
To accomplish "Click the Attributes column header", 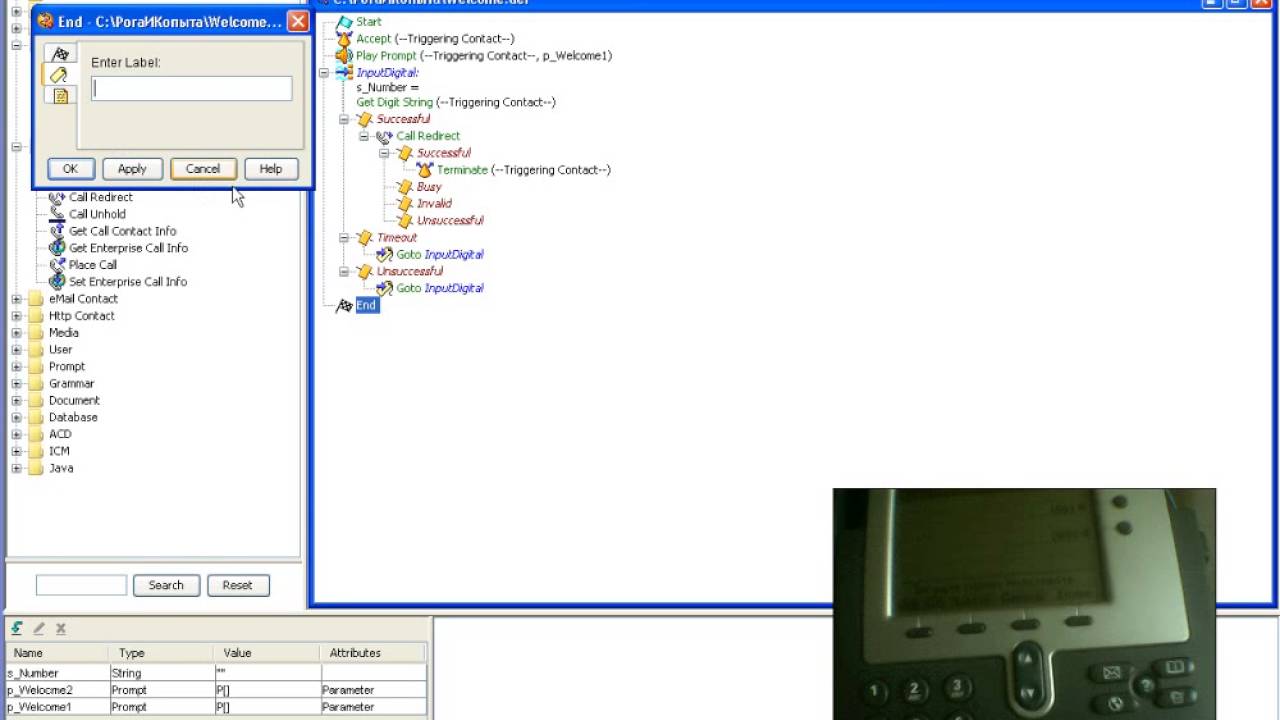I will pyautogui.click(x=373, y=653).
